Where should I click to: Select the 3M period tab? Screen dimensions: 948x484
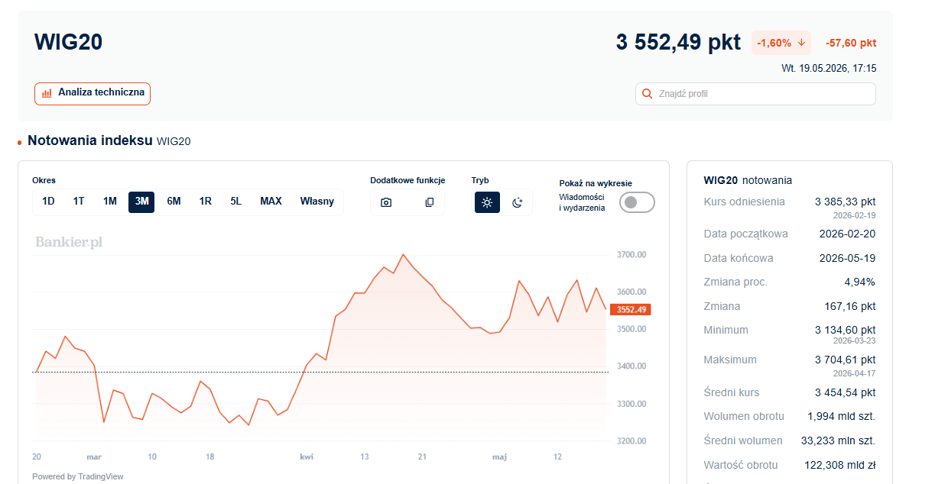pos(141,202)
